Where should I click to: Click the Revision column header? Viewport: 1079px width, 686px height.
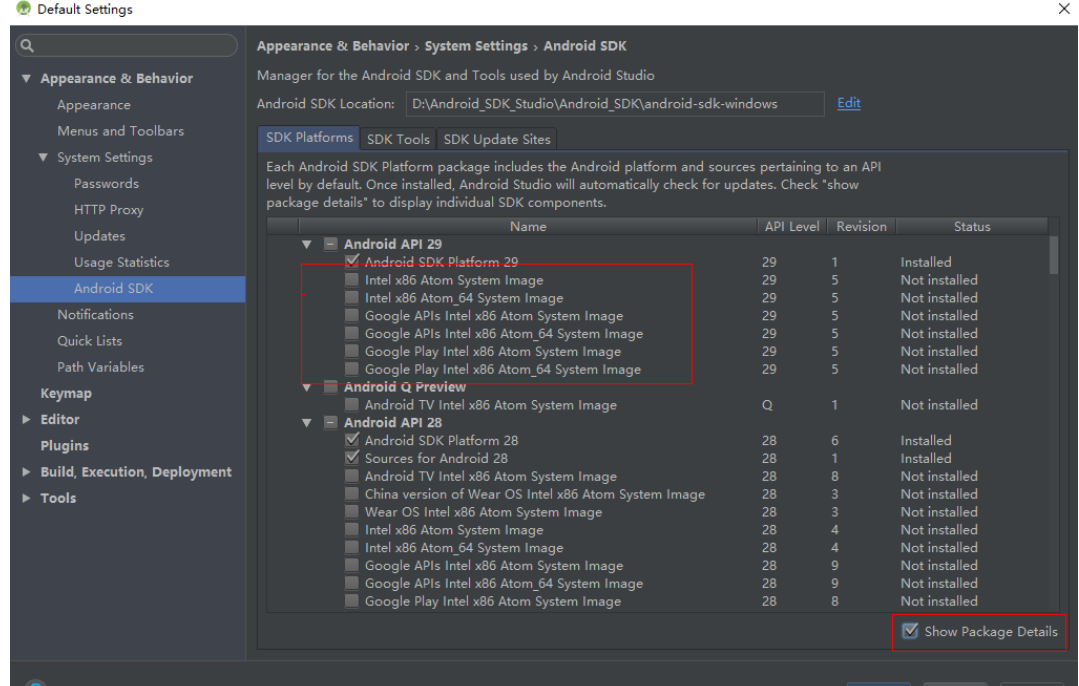click(862, 226)
